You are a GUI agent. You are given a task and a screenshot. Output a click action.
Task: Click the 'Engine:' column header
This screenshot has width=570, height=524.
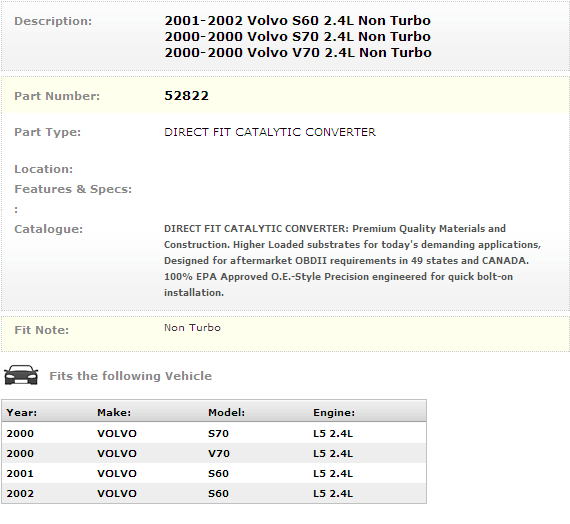pyautogui.click(x=334, y=412)
